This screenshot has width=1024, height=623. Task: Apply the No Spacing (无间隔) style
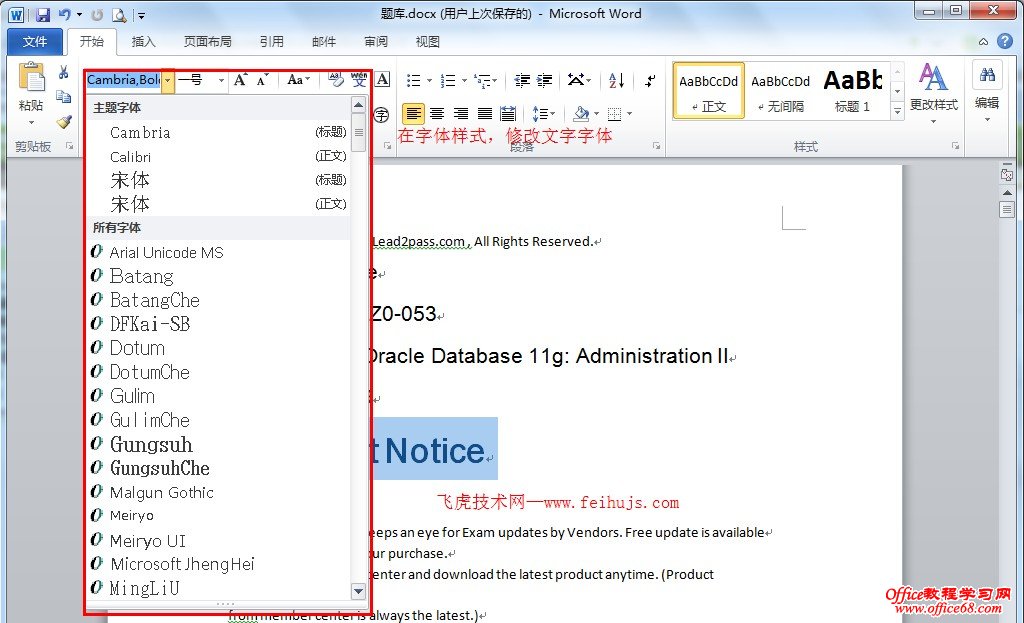780,91
